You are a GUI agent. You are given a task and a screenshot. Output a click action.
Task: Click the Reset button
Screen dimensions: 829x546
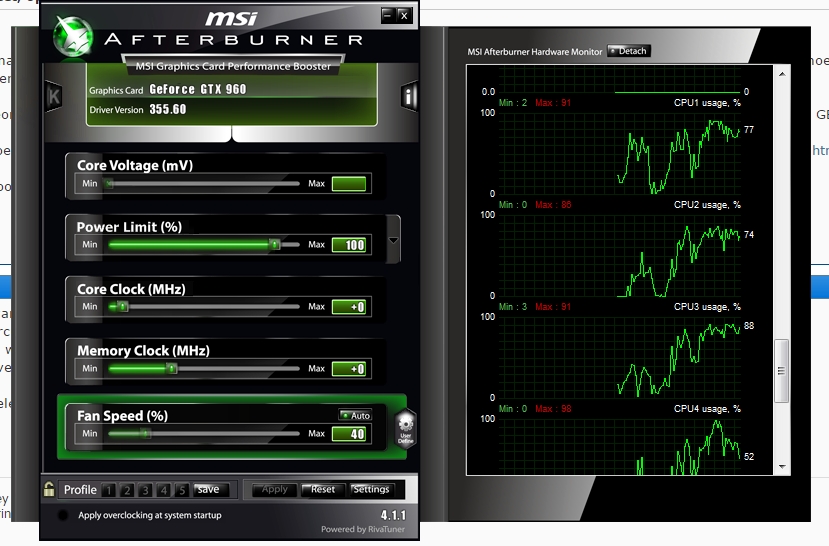(323, 489)
